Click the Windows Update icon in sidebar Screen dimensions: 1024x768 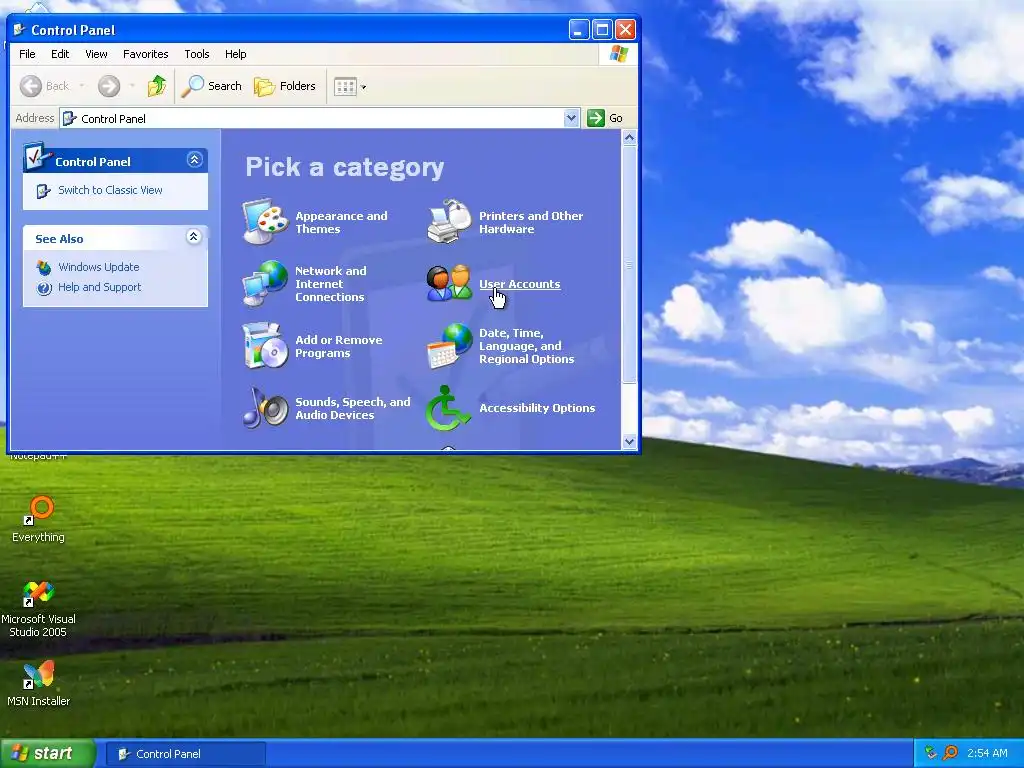pos(44,267)
